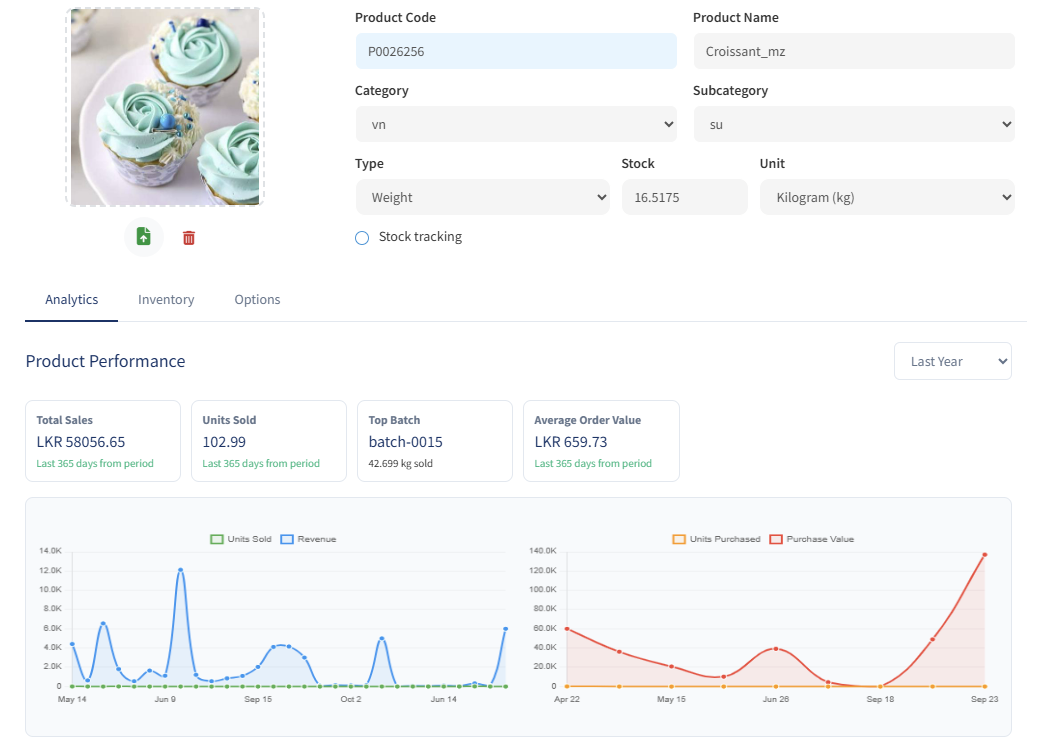Image resolution: width=1050 pixels, height=741 pixels.
Task: Enable the Stock tracking radio button
Action: (362, 238)
